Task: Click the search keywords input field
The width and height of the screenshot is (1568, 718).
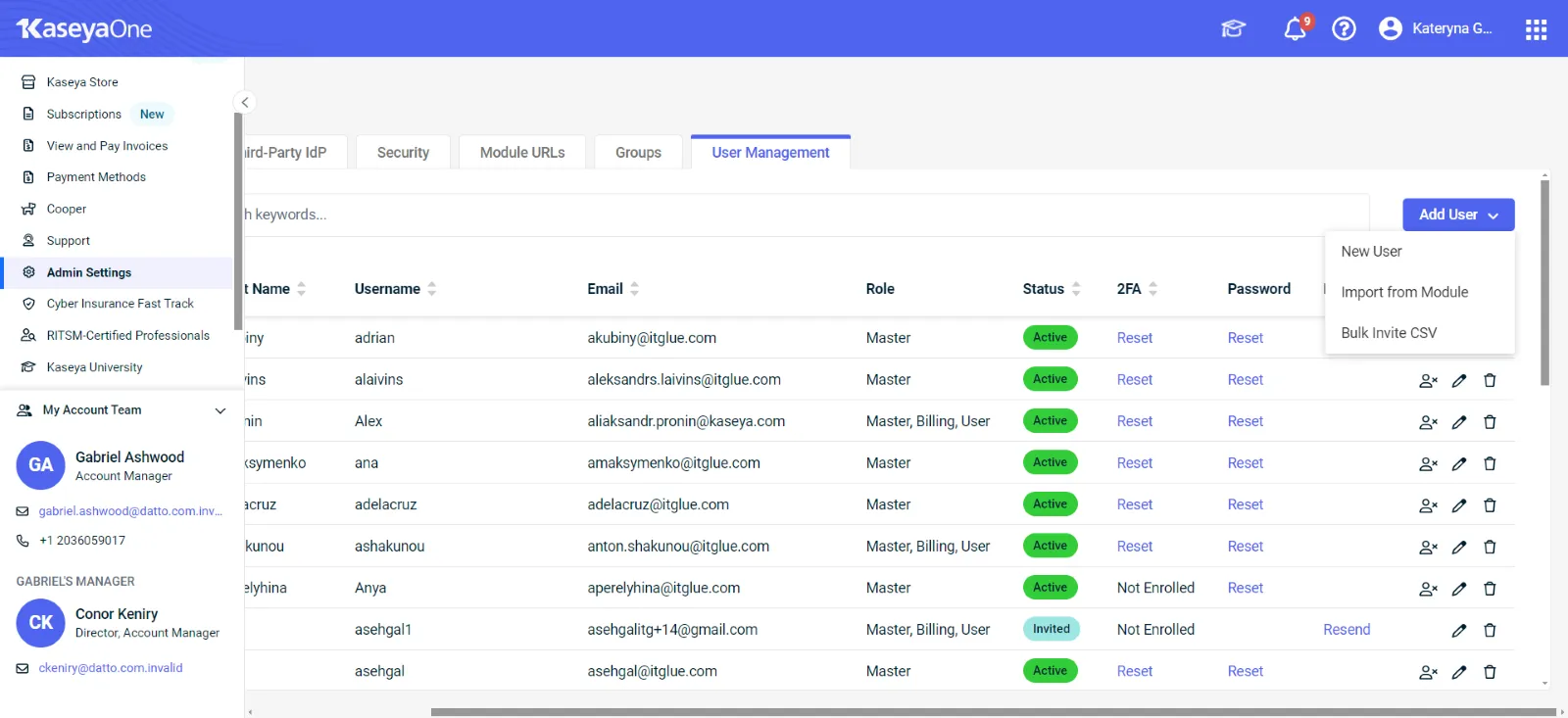Action: pos(784,215)
